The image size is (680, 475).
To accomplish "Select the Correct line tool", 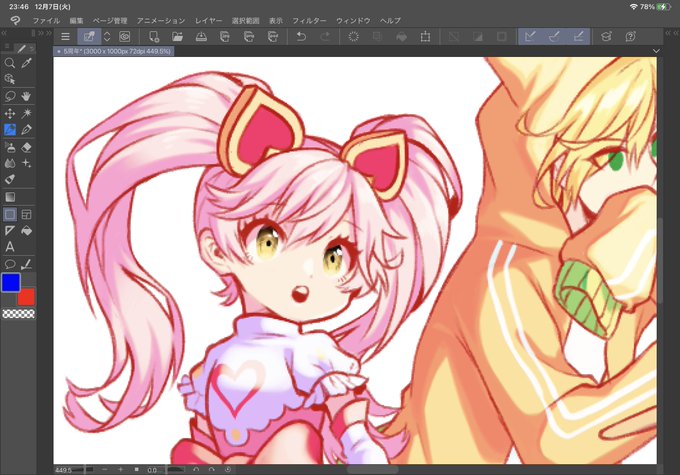I will 26,264.
